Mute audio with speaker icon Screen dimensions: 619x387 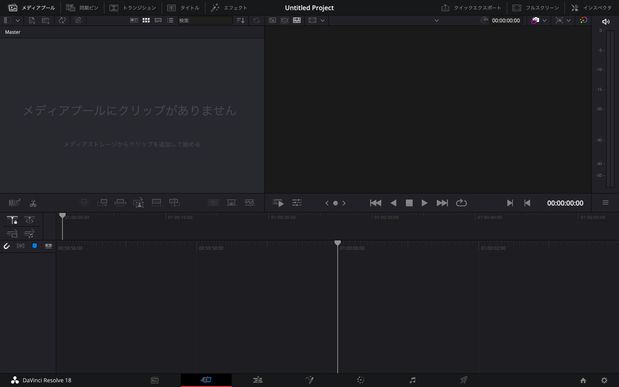(x=606, y=22)
